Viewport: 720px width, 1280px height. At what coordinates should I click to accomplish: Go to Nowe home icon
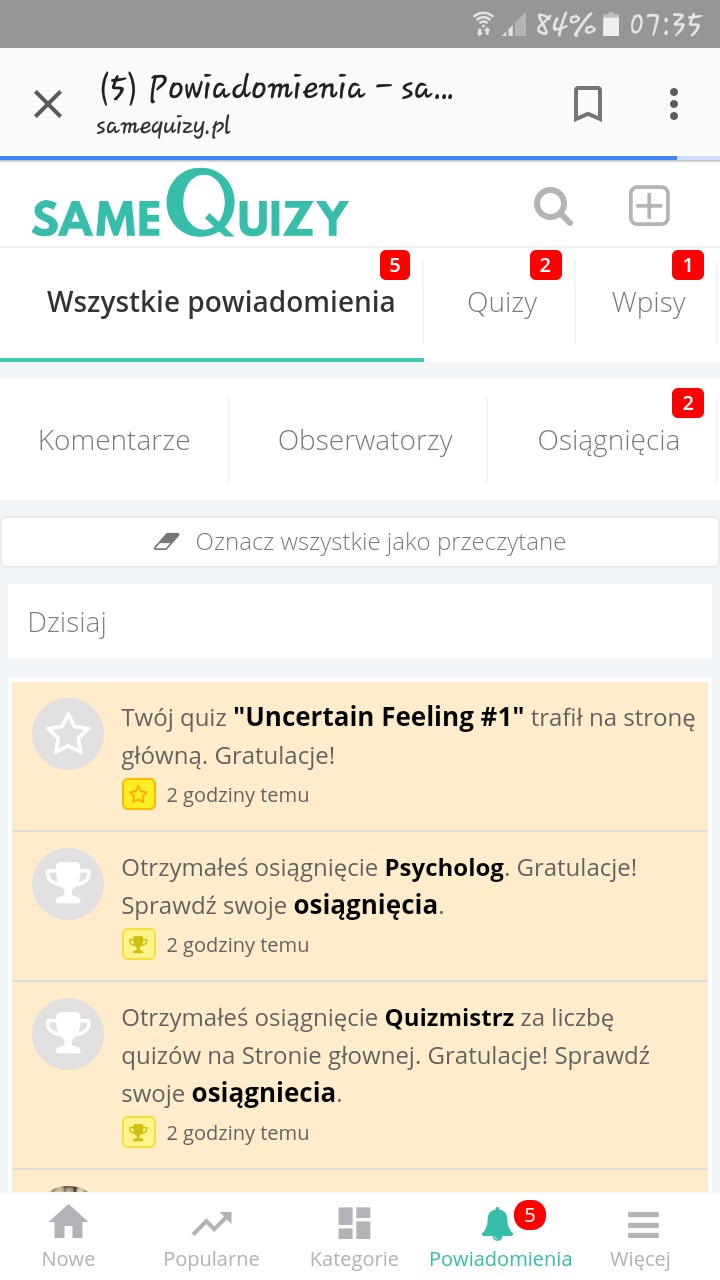coord(68,1236)
